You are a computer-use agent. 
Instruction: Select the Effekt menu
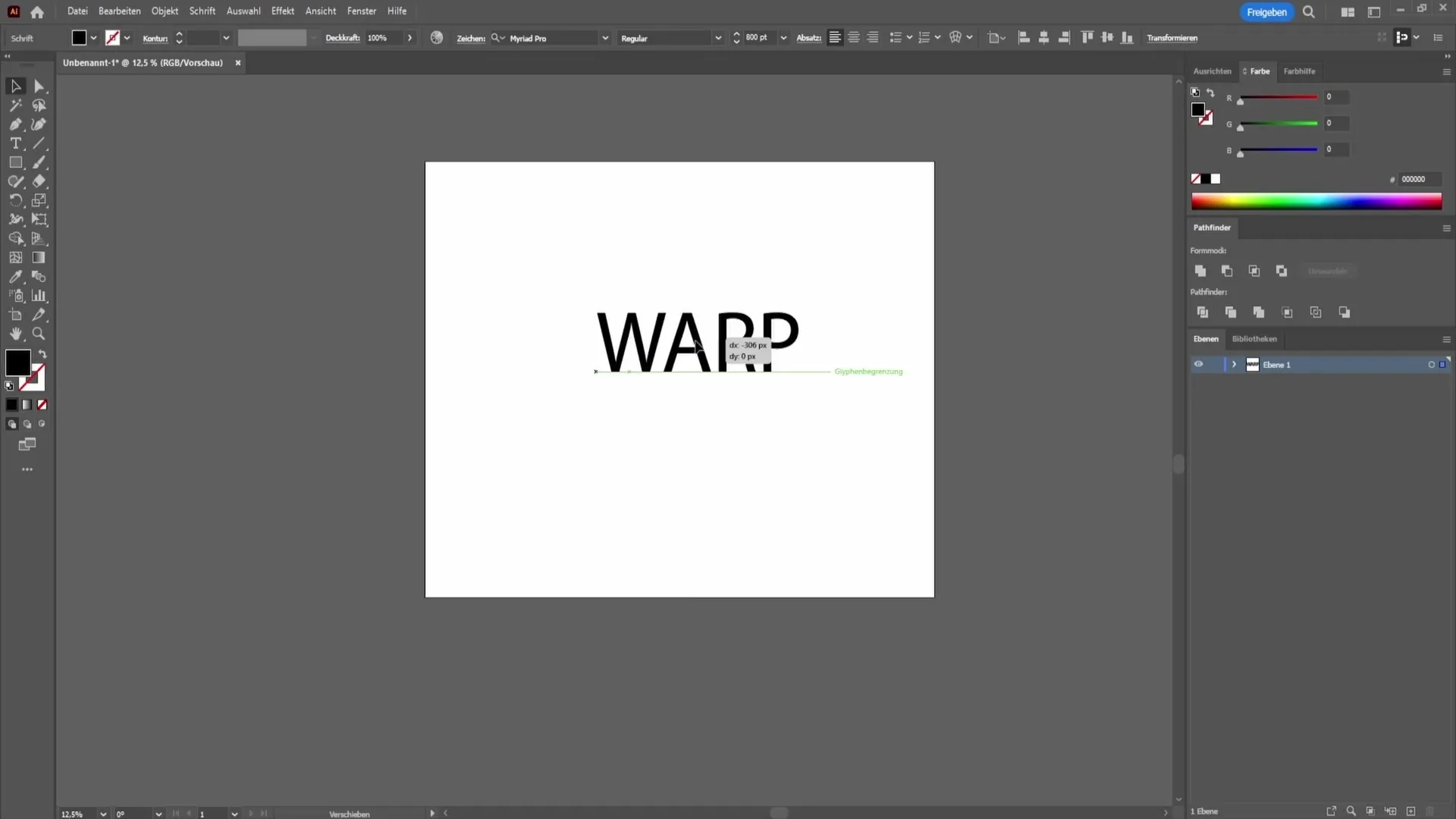(x=281, y=10)
